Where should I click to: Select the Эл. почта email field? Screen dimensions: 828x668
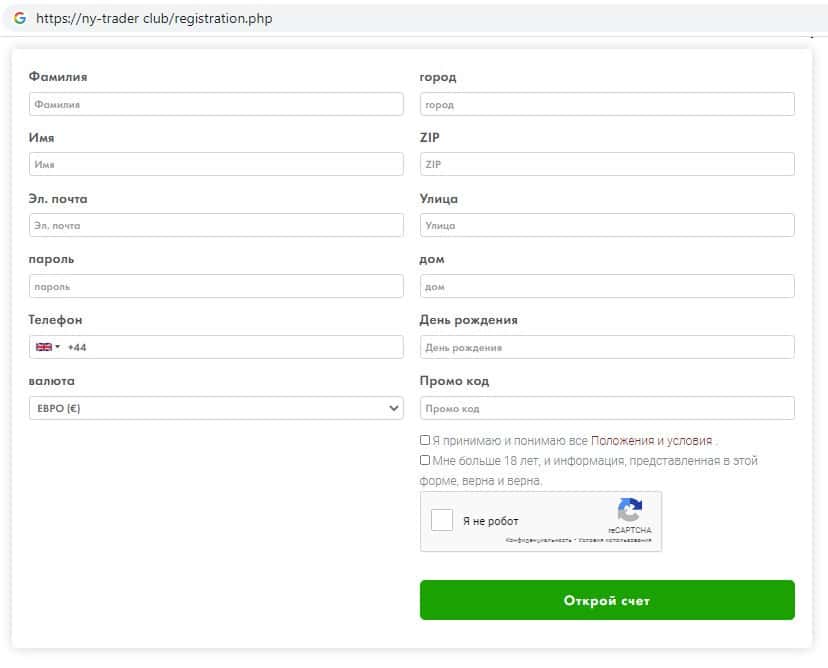pos(216,225)
